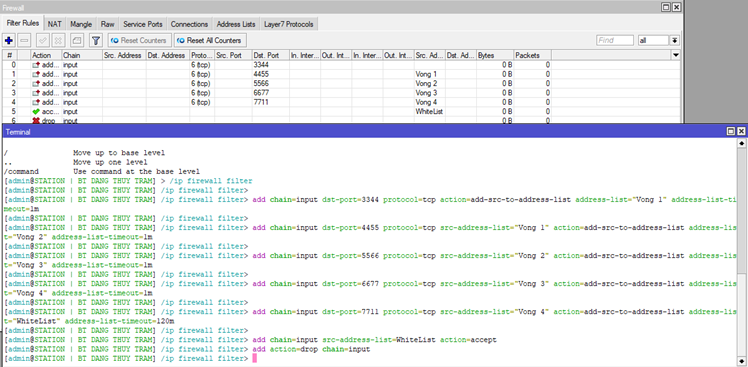Close the Terminal window

(741, 131)
